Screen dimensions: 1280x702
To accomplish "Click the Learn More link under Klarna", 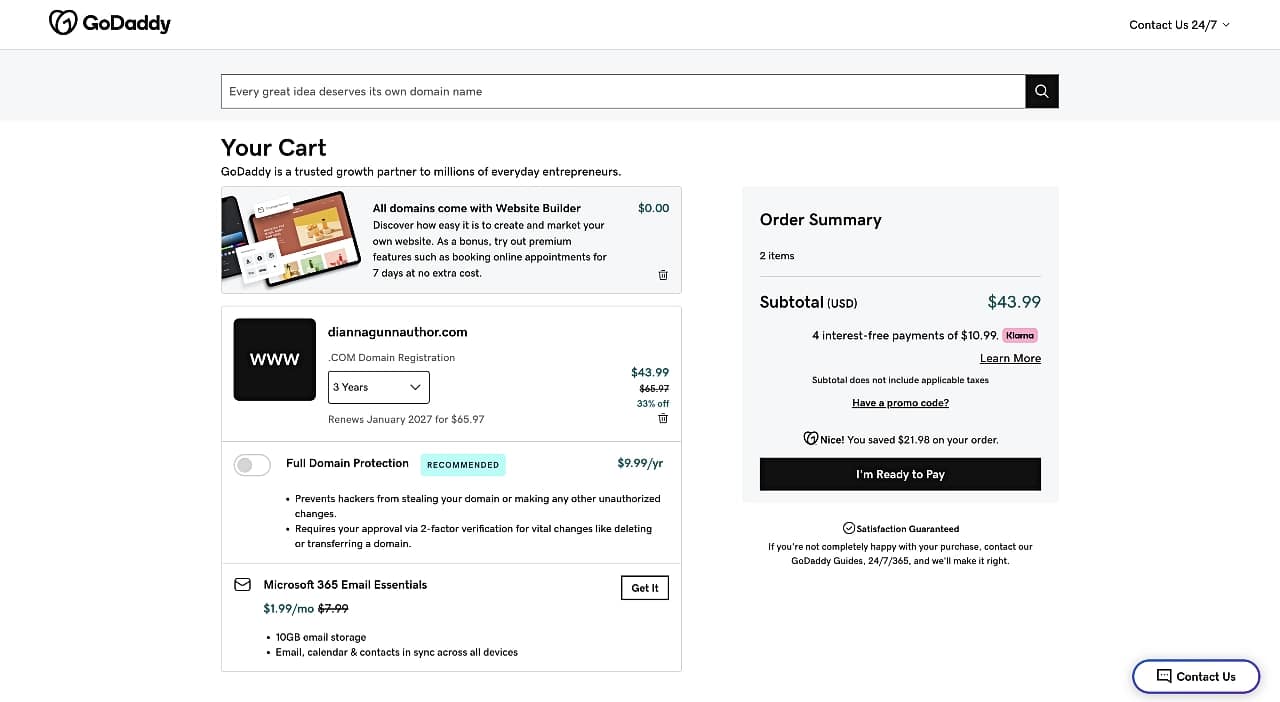I will tap(1010, 358).
